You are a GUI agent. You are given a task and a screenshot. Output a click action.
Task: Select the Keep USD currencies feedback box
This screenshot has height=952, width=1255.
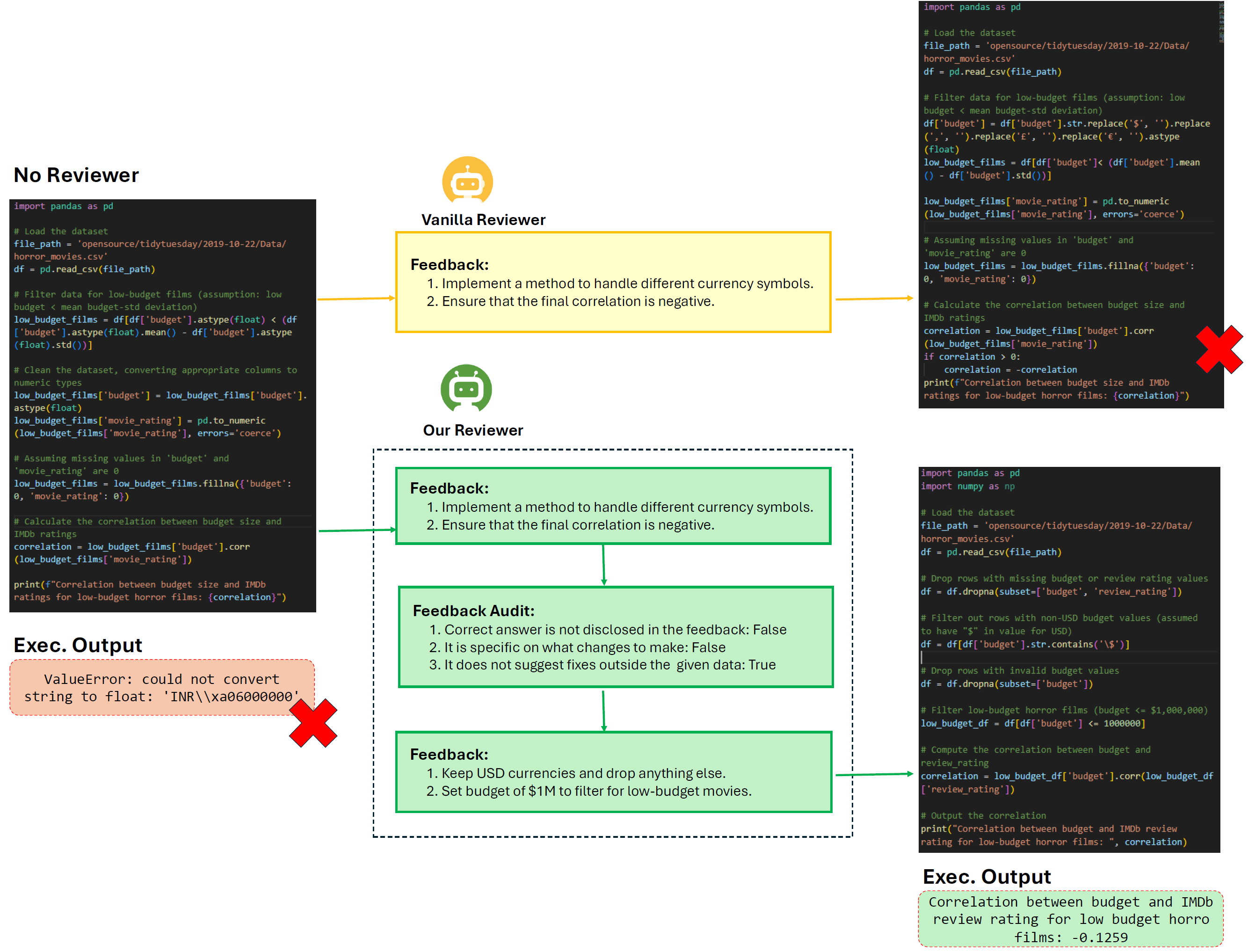coord(613,771)
